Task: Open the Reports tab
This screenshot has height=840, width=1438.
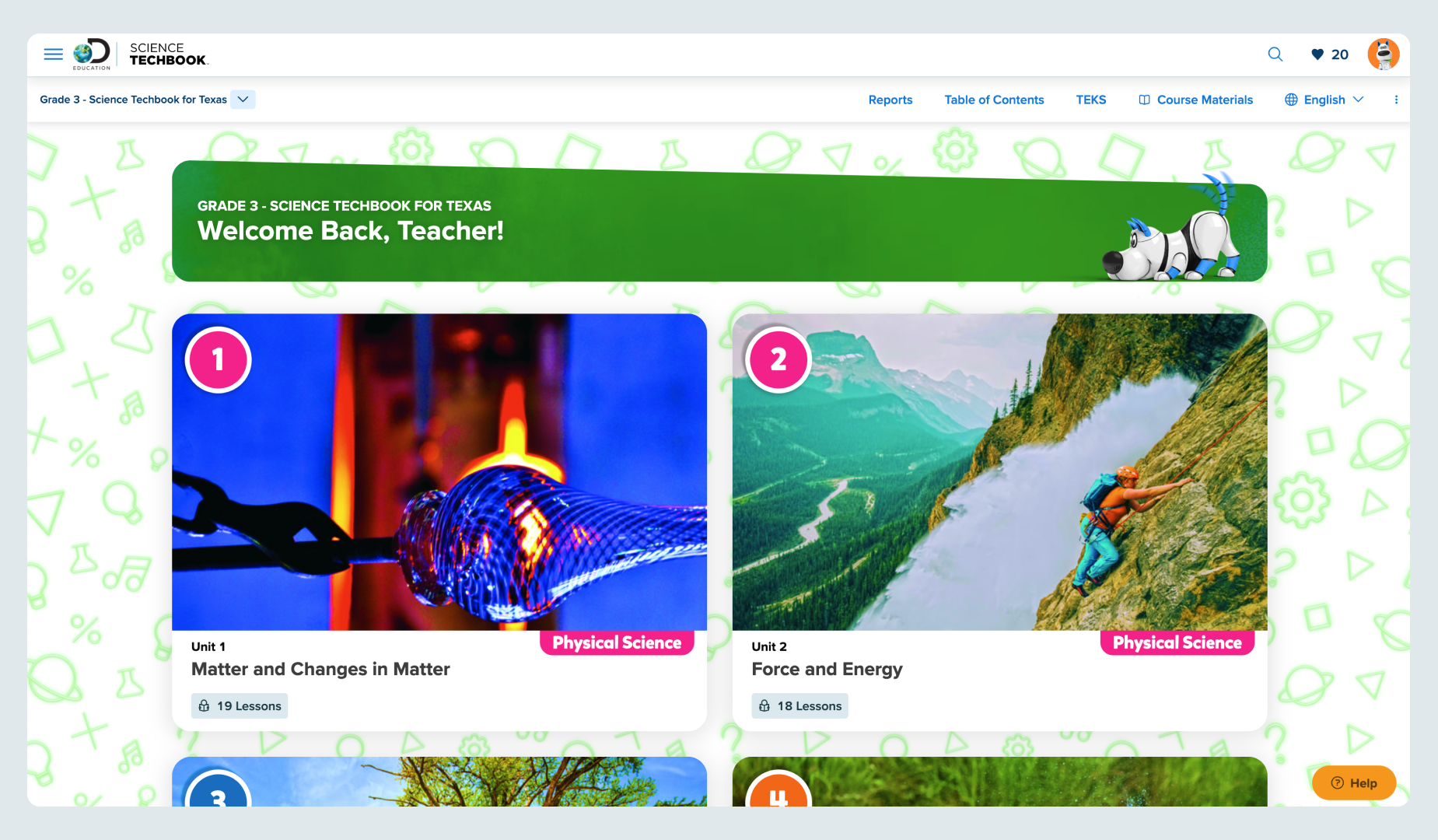Action: (890, 100)
